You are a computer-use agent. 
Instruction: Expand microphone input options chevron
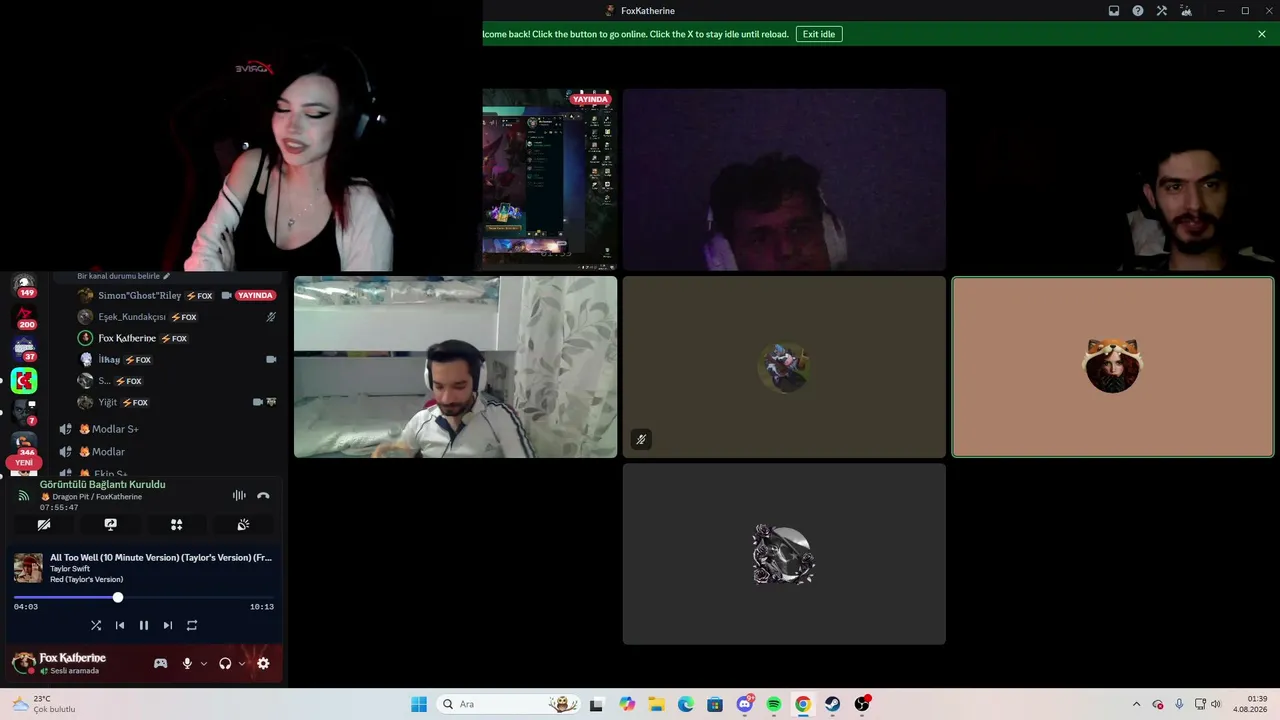[x=204, y=663]
